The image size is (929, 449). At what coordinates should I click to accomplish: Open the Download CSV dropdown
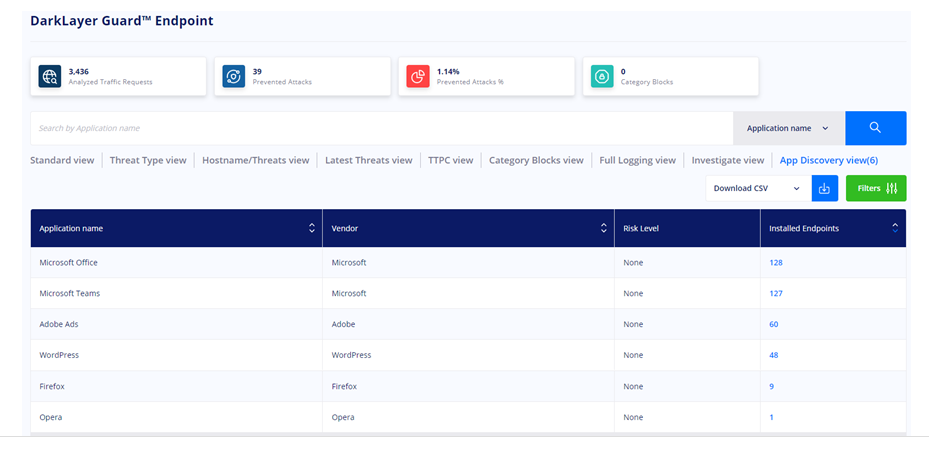click(x=758, y=188)
